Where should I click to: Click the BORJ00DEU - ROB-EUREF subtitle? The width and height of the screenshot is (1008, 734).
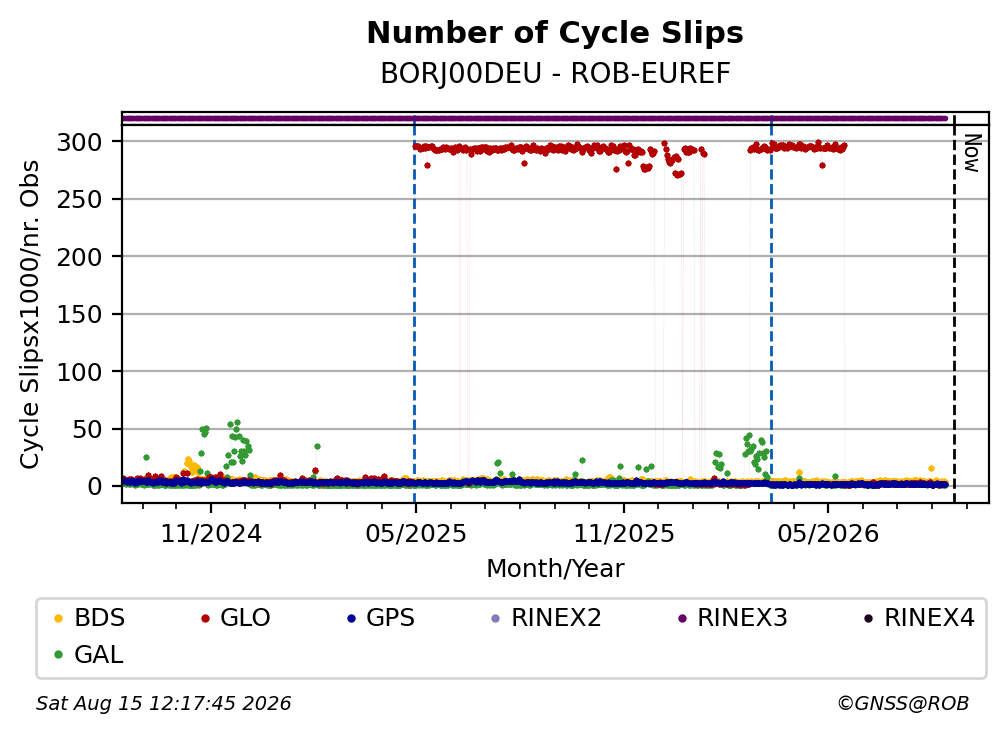pyautogui.click(x=555, y=74)
